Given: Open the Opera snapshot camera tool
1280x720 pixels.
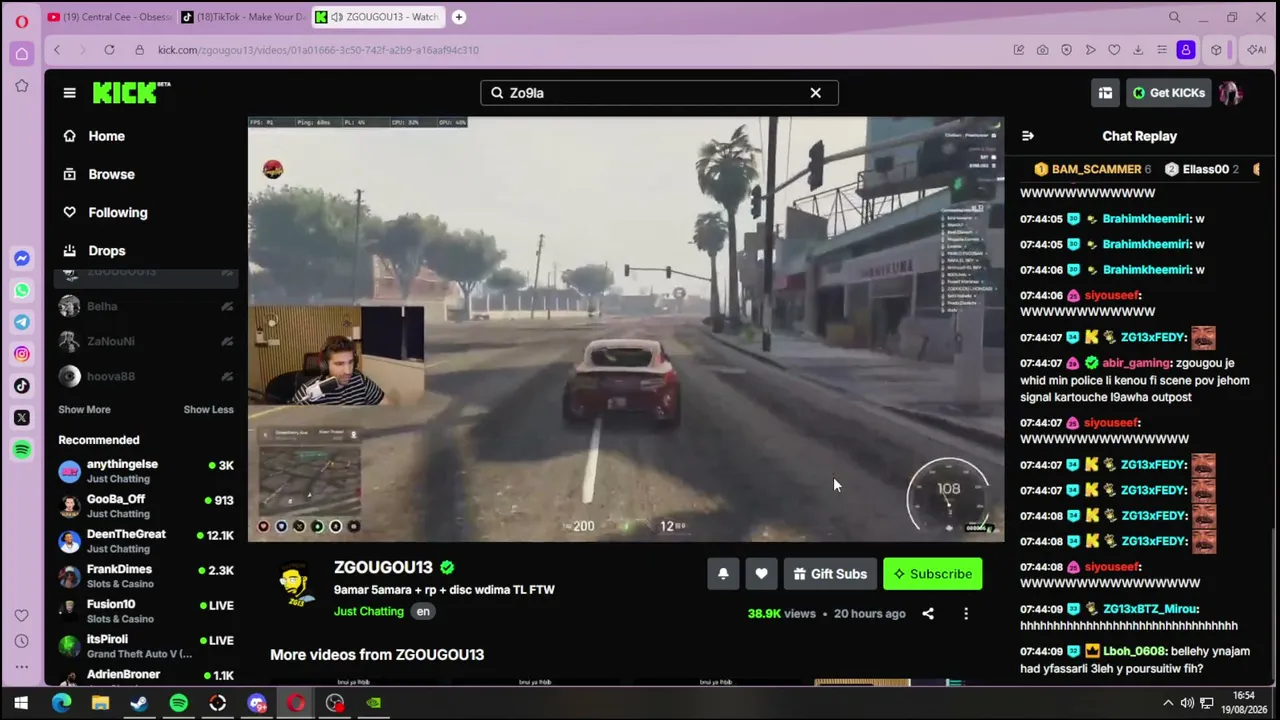Looking at the screenshot, I should point(1042,50).
